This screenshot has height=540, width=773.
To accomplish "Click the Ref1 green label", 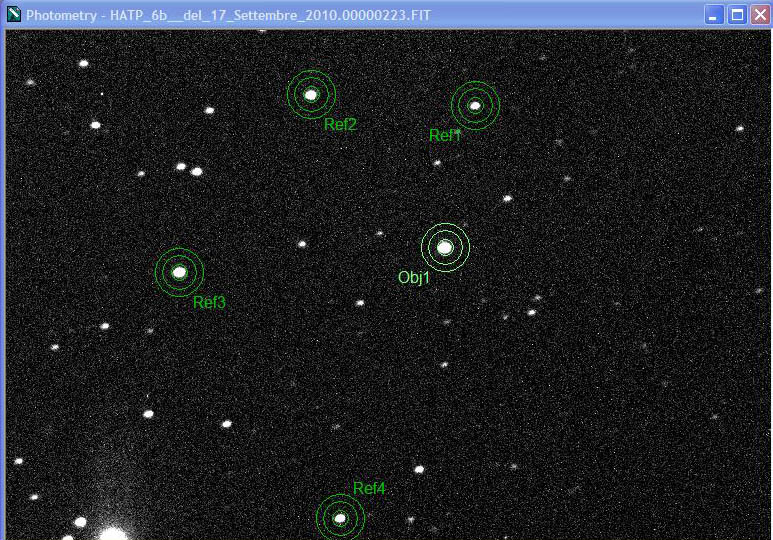I will (444, 135).
